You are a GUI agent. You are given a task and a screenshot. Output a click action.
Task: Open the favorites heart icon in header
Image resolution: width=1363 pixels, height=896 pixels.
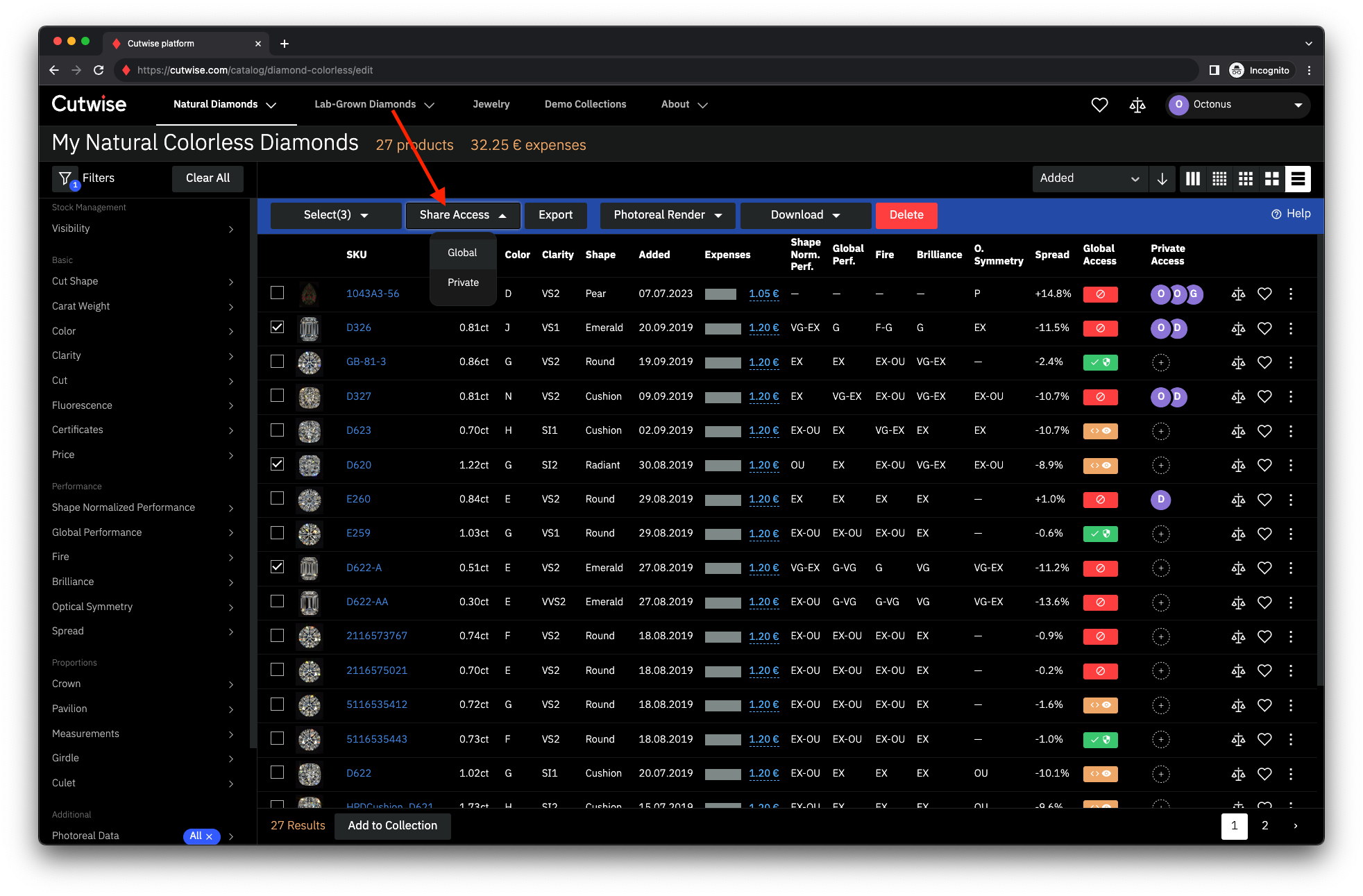point(1099,105)
